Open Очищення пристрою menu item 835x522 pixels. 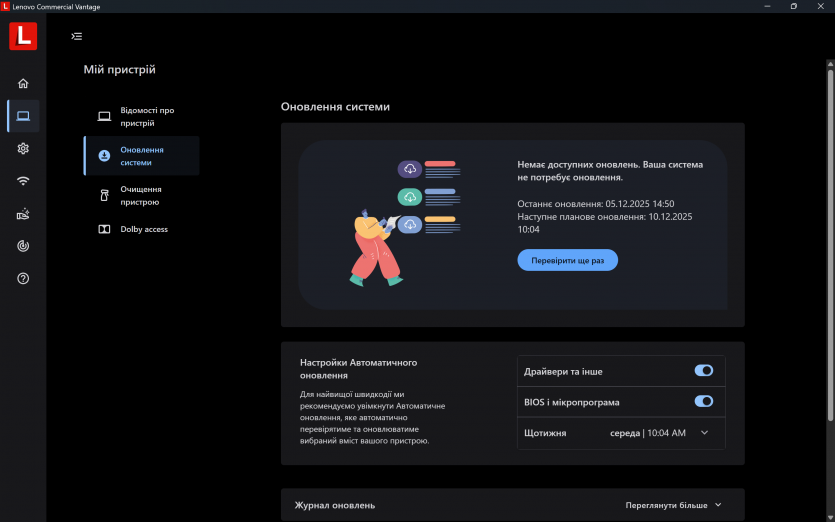pyautogui.click(x=141, y=195)
